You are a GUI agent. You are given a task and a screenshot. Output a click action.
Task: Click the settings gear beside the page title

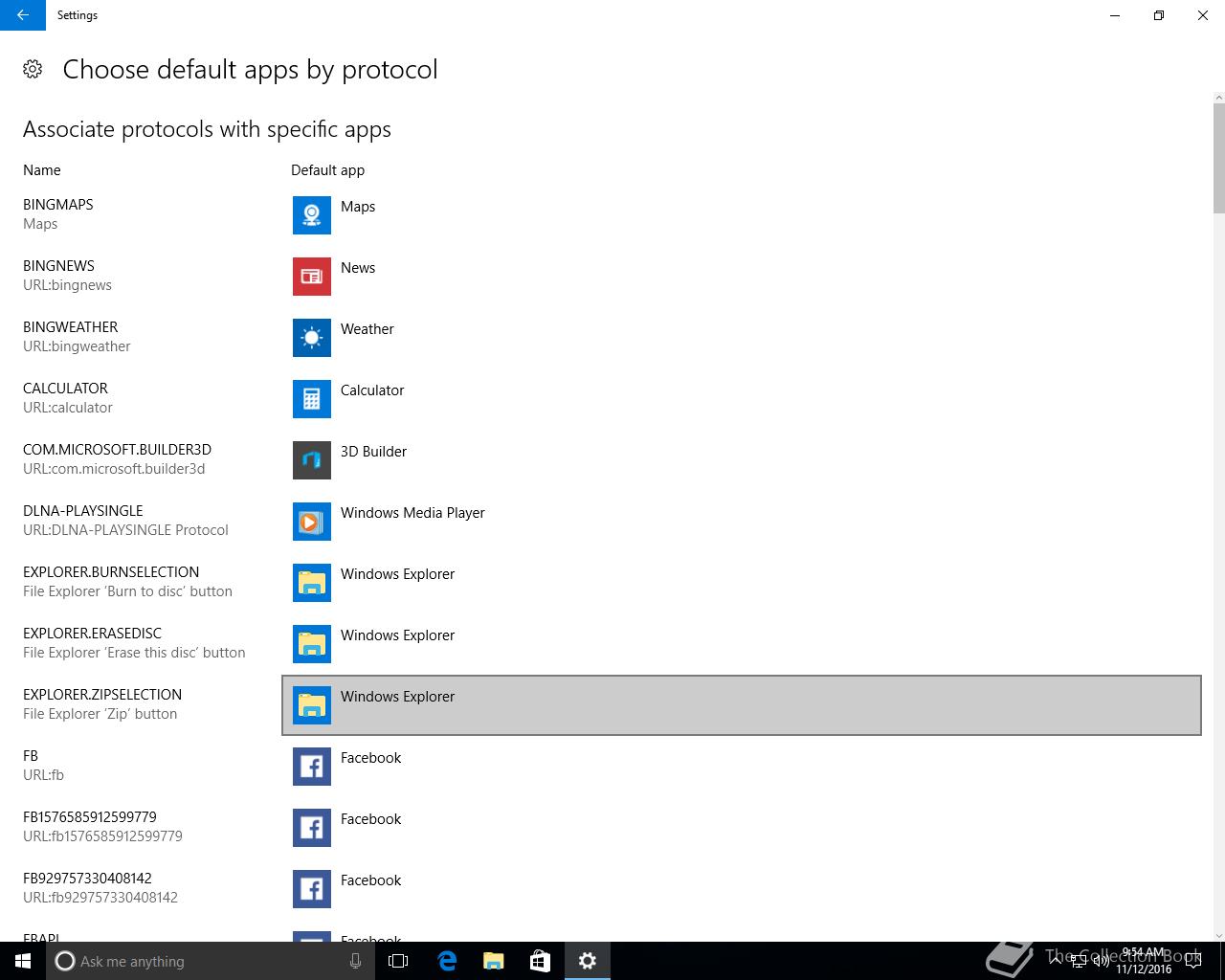(x=33, y=69)
